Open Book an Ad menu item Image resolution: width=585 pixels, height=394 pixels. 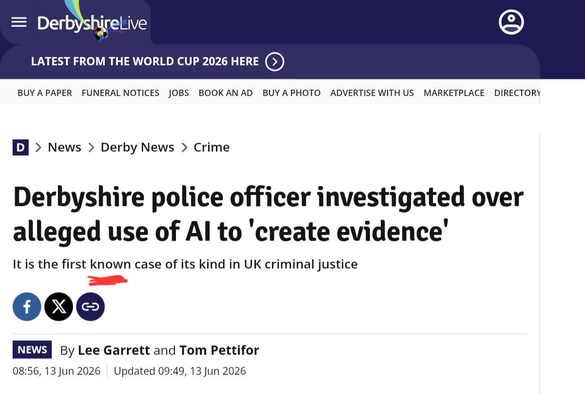[226, 93]
